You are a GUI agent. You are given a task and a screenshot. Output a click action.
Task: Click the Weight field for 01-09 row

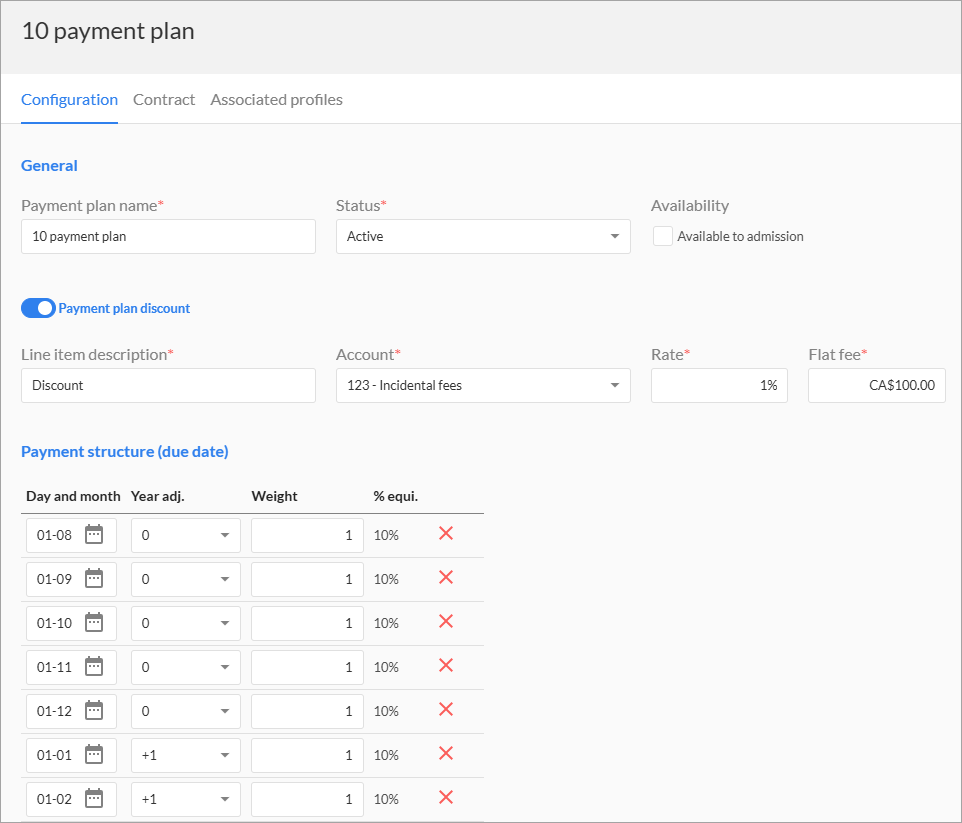point(307,579)
